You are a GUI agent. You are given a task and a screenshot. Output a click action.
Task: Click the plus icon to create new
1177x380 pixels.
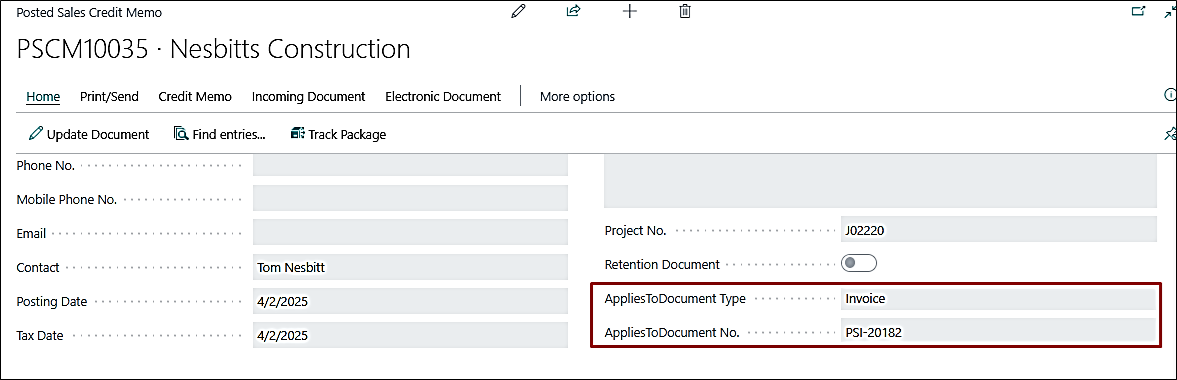tap(630, 11)
